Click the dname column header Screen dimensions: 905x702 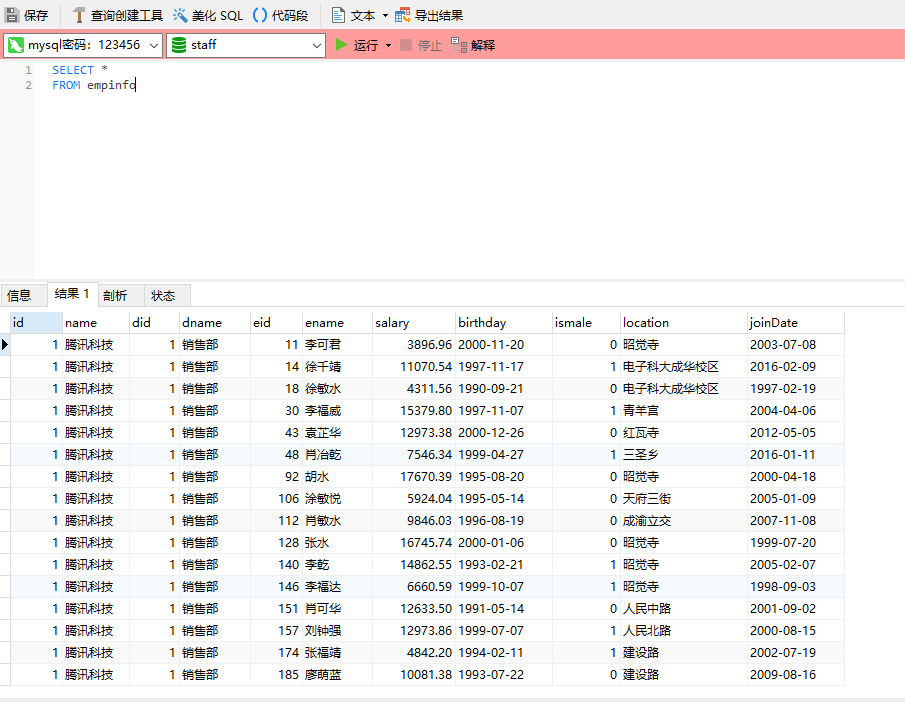pyautogui.click(x=215, y=323)
